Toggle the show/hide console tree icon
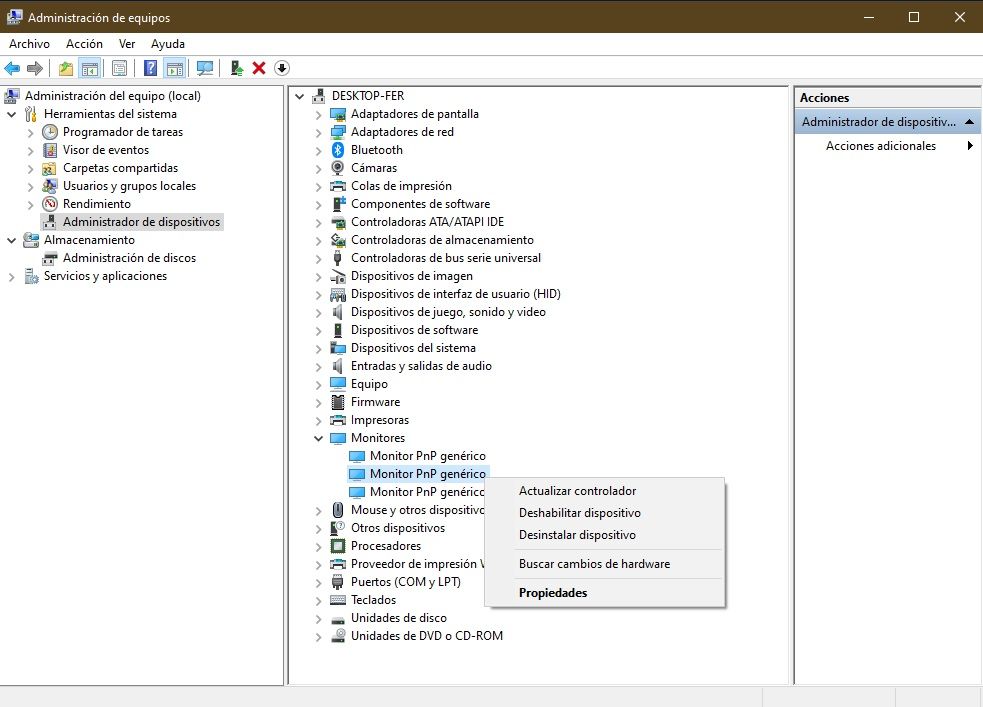983x707 pixels. coord(90,68)
